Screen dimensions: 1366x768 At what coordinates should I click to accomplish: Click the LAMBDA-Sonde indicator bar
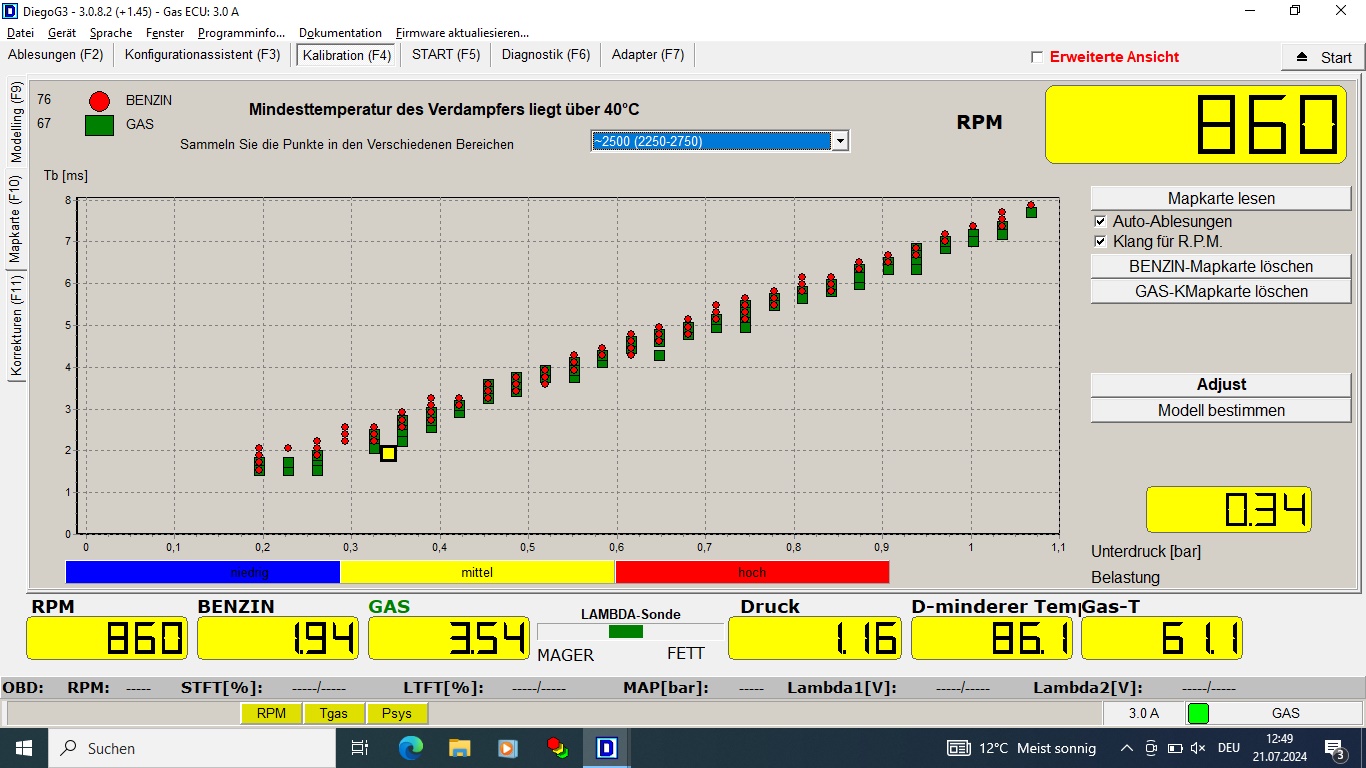[630, 632]
